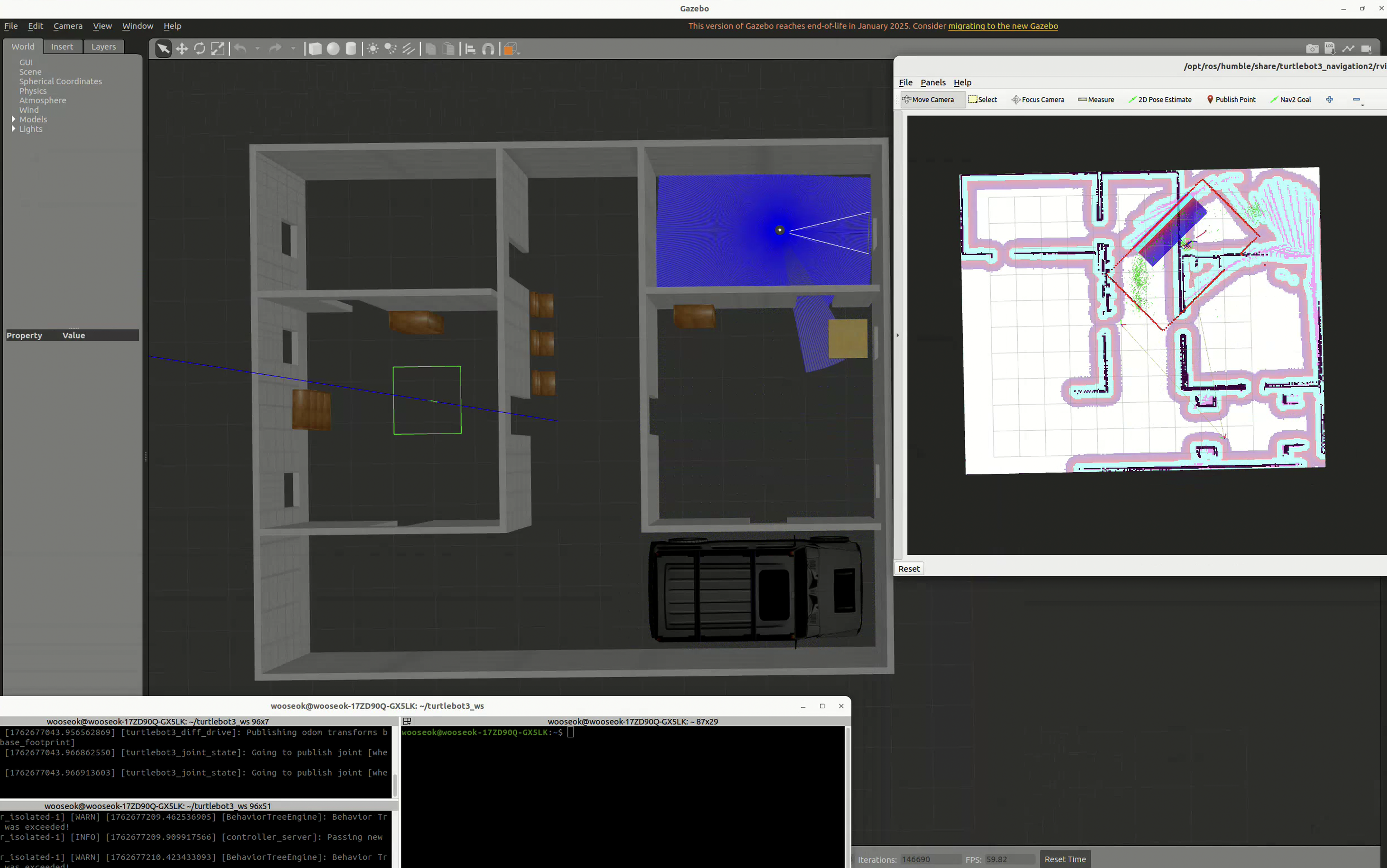Toggle the Nav2 Goal tool
The width and height of the screenshot is (1387, 868).
click(1290, 99)
